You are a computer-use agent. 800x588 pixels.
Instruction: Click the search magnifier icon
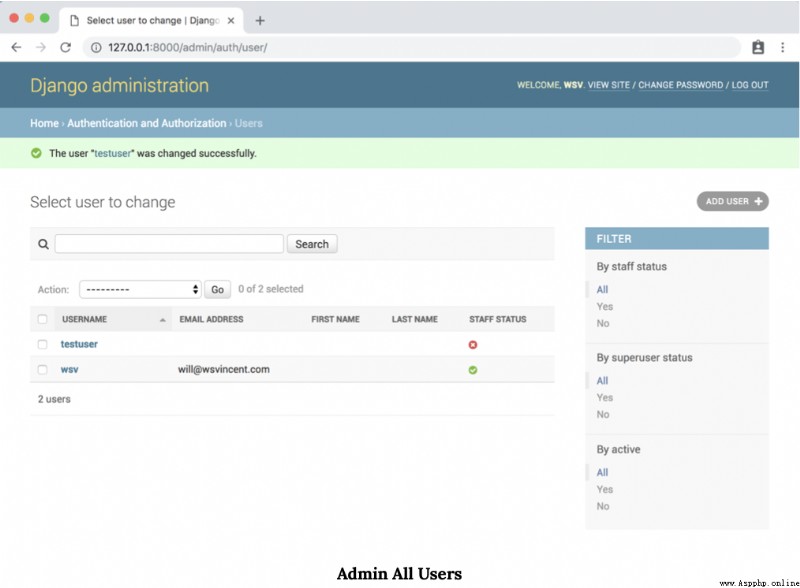click(43, 244)
